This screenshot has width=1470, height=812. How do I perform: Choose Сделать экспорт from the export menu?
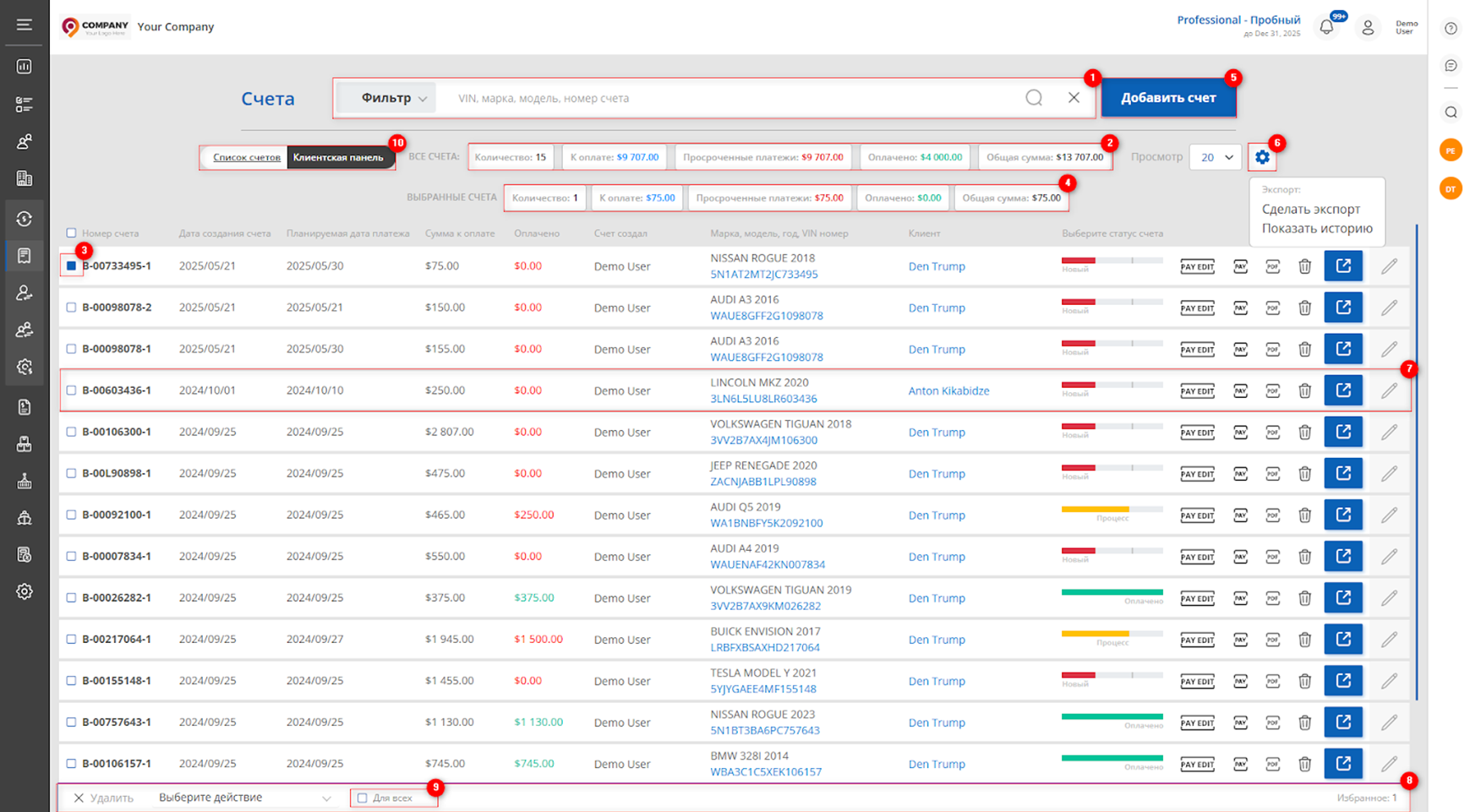tap(1311, 209)
